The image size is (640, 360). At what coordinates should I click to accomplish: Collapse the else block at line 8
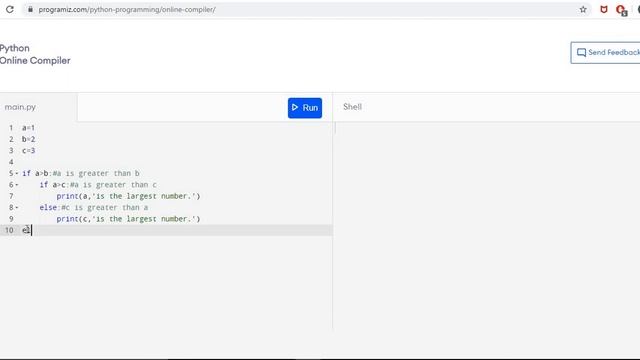[17, 208]
